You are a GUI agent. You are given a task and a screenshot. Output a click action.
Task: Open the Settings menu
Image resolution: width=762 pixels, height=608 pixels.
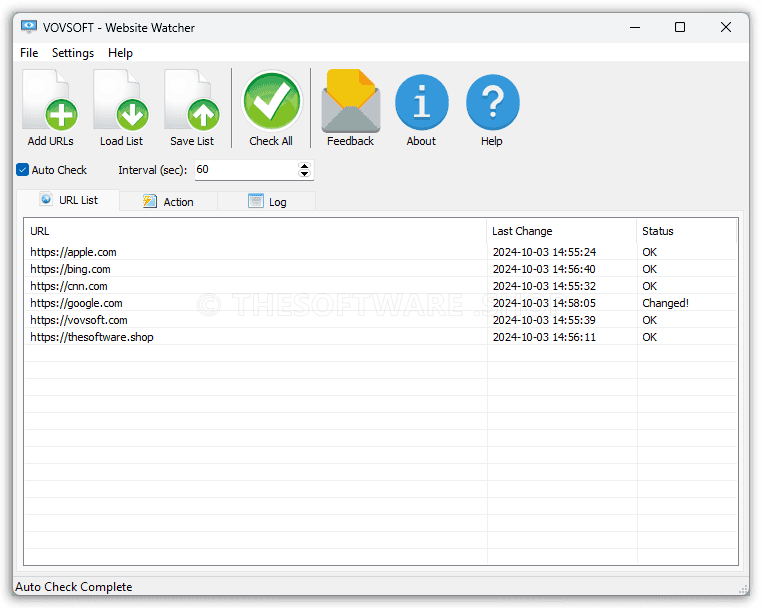(73, 52)
